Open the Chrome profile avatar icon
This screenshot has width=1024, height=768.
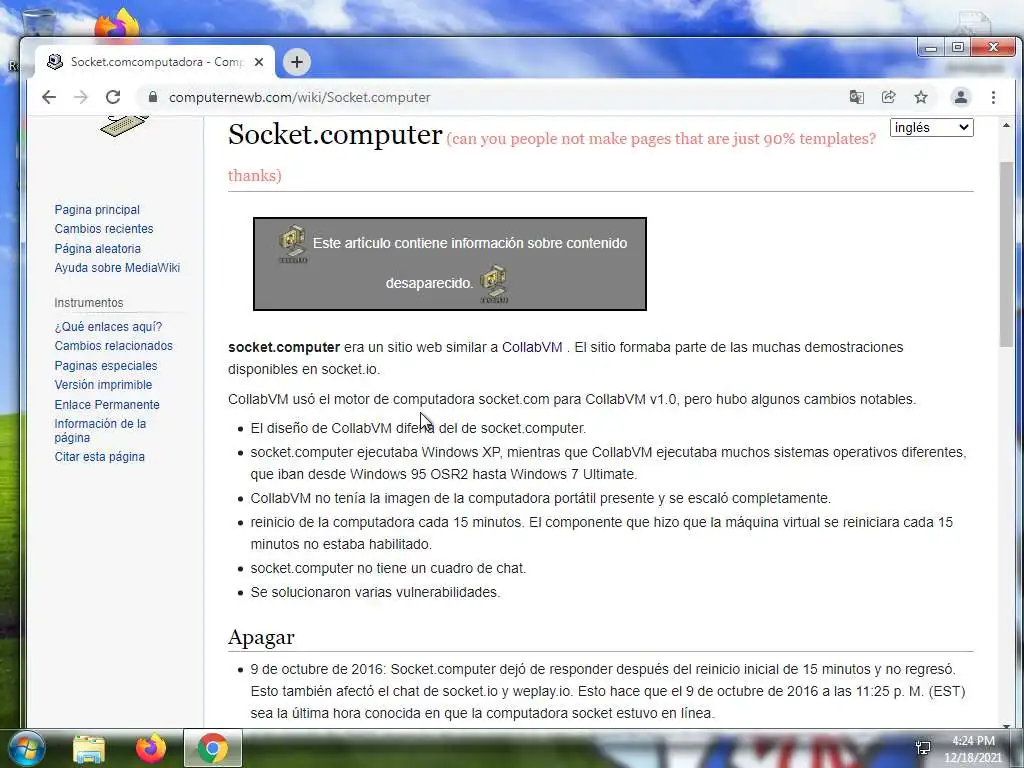pos(961,97)
